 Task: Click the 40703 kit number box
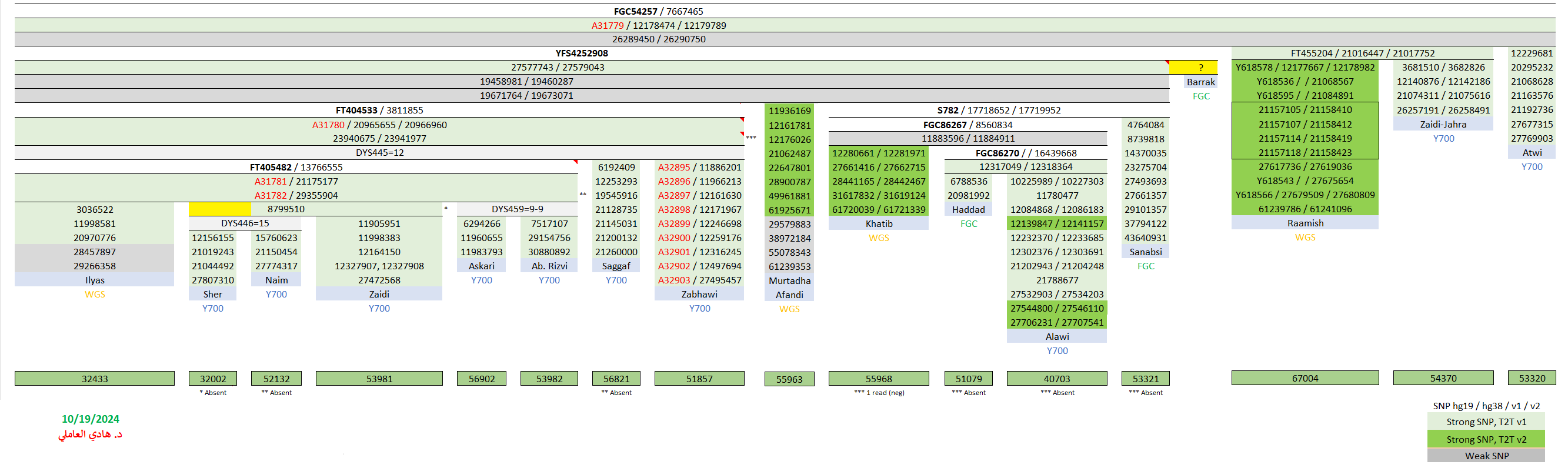click(x=1056, y=379)
